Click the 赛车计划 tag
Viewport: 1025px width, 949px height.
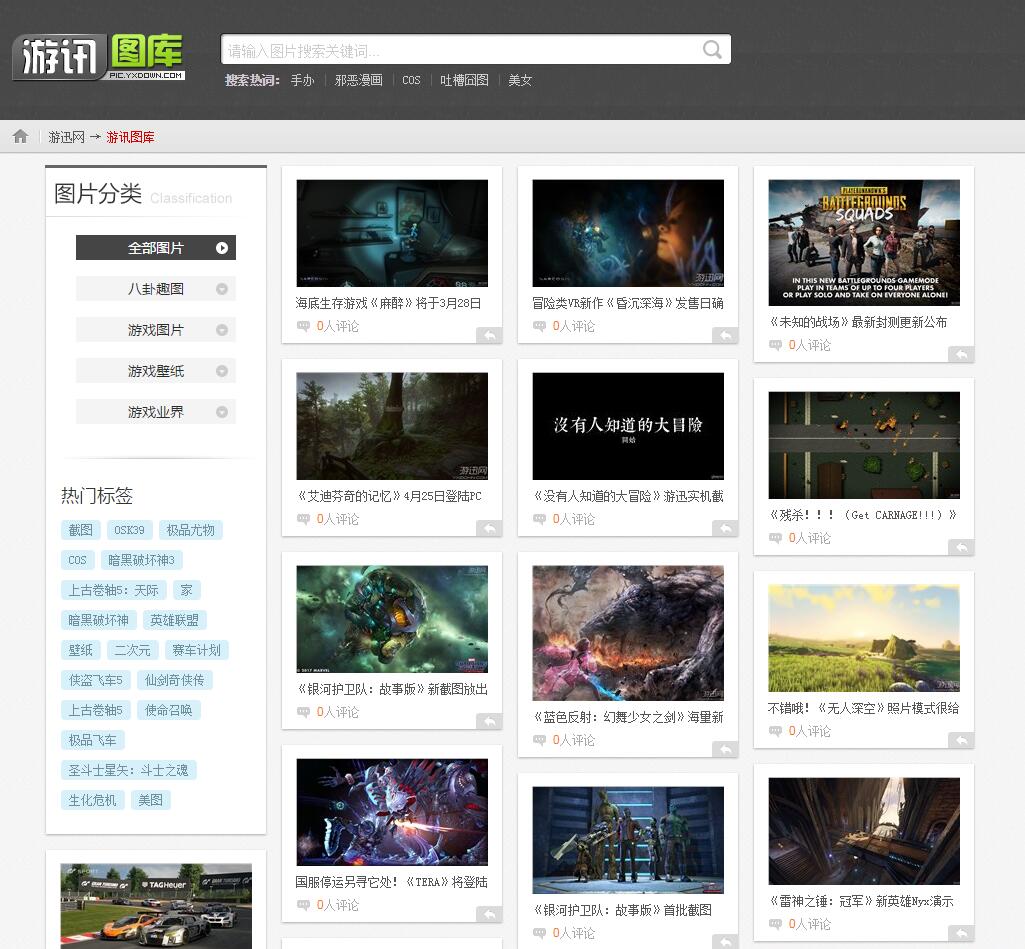tap(196, 650)
